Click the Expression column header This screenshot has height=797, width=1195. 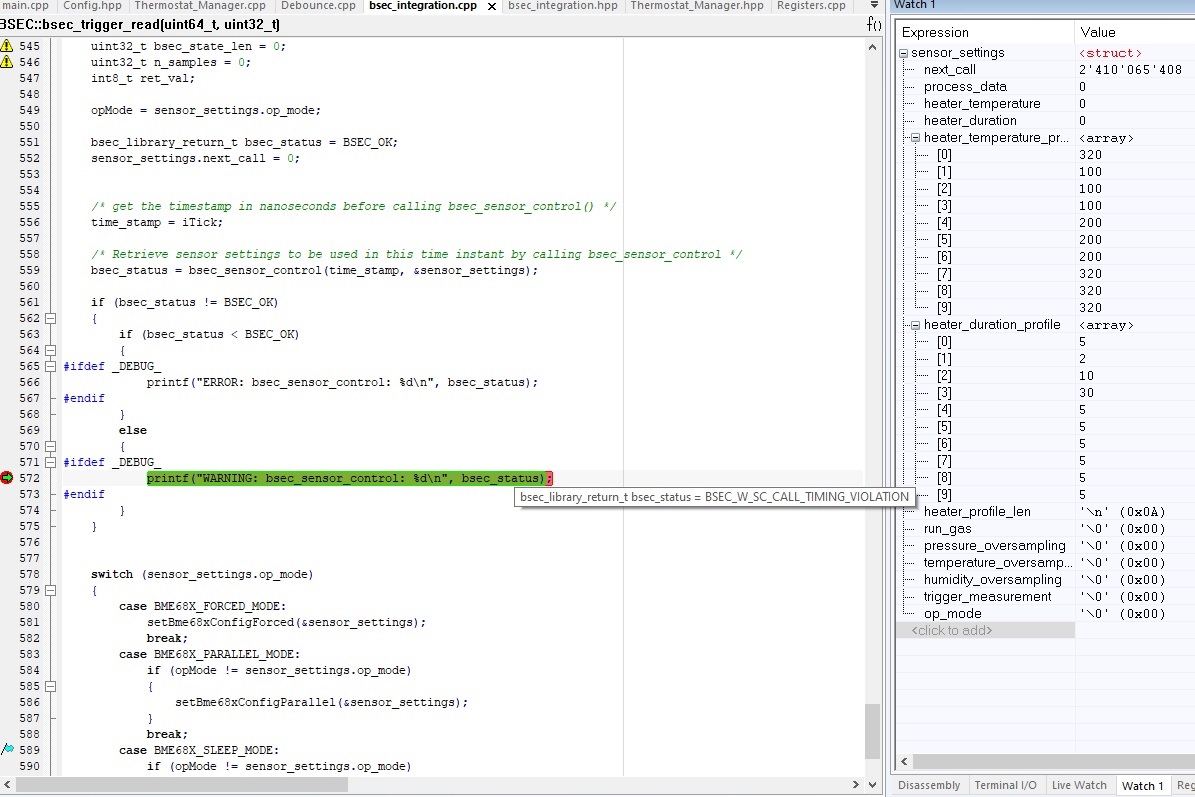[x=935, y=33]
